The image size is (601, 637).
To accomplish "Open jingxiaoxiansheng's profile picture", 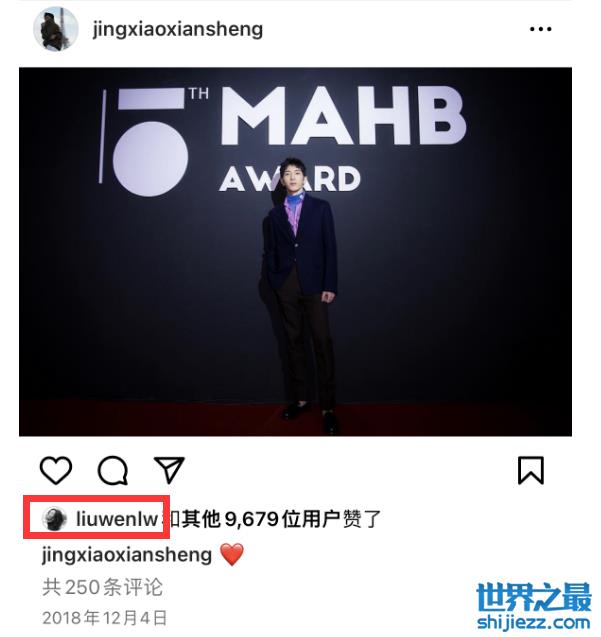I will (56, 29).
